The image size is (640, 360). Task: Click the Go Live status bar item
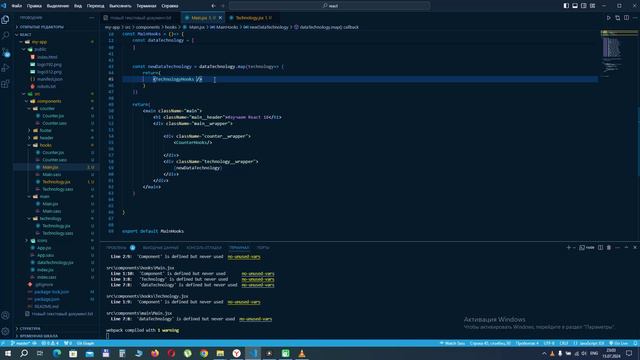point(619,343)
